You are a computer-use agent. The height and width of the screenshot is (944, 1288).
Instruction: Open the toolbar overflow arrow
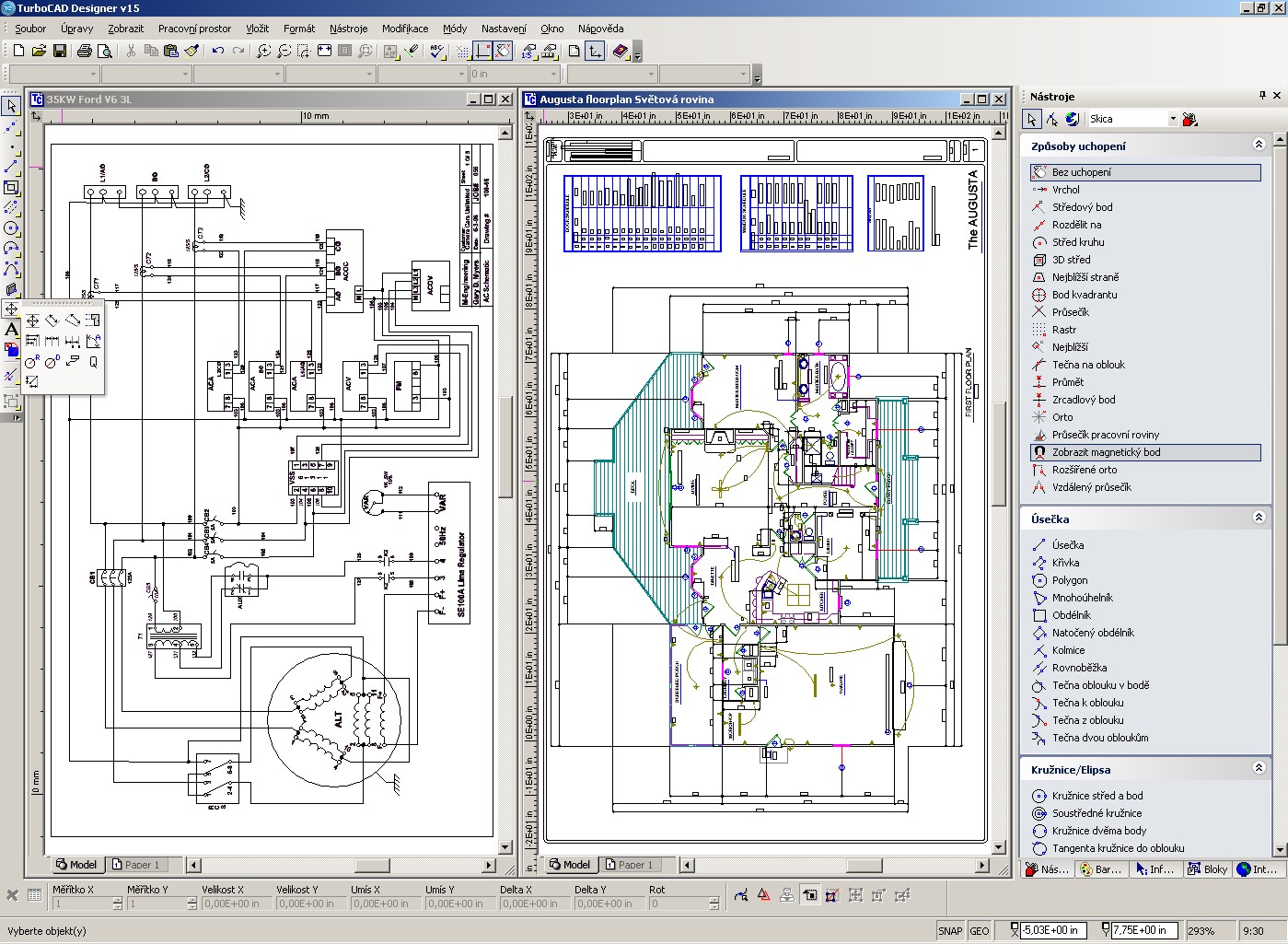click(x=637, y=53)
